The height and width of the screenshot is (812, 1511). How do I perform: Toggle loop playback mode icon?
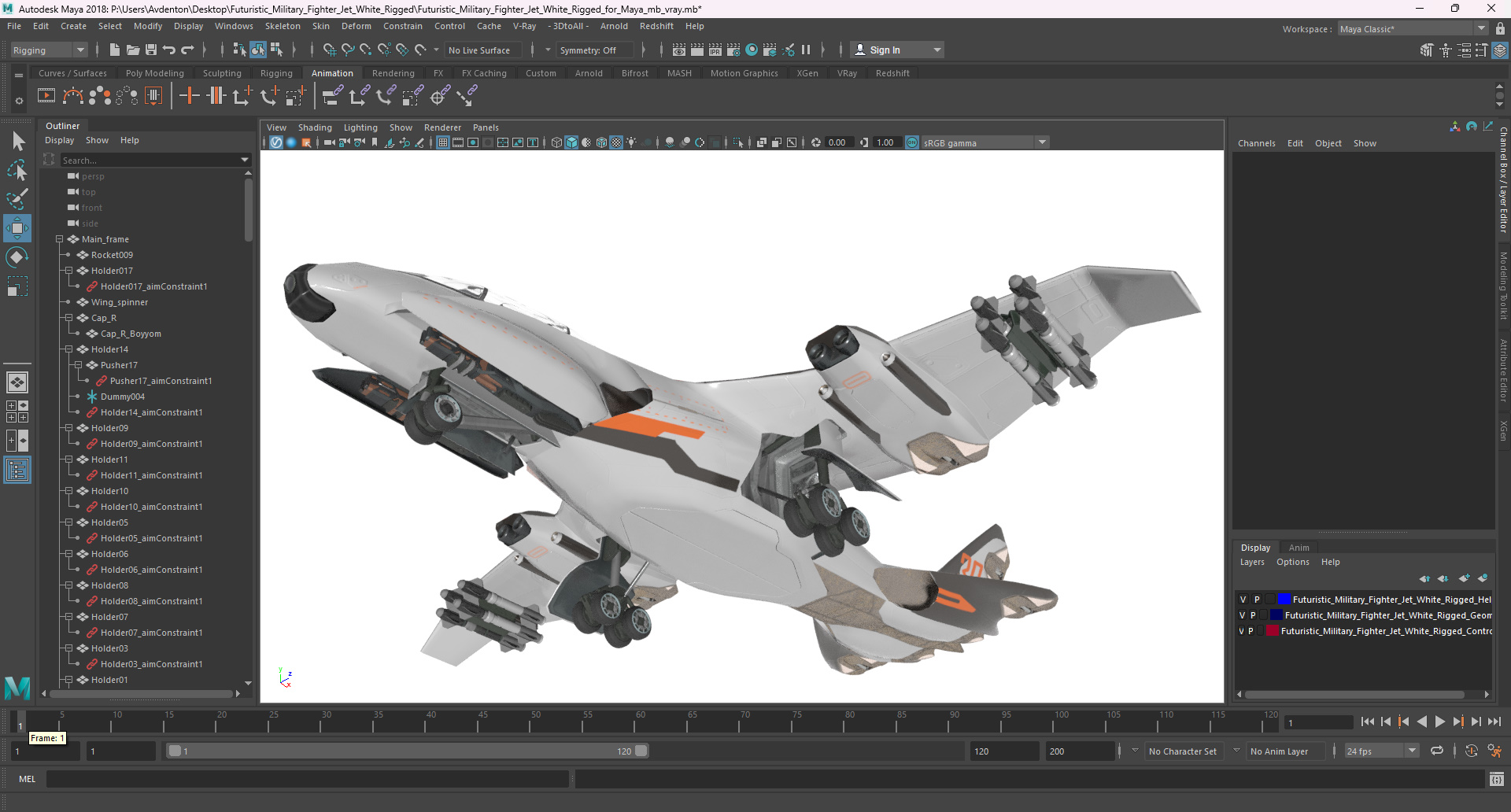(x=1437, y=751)
